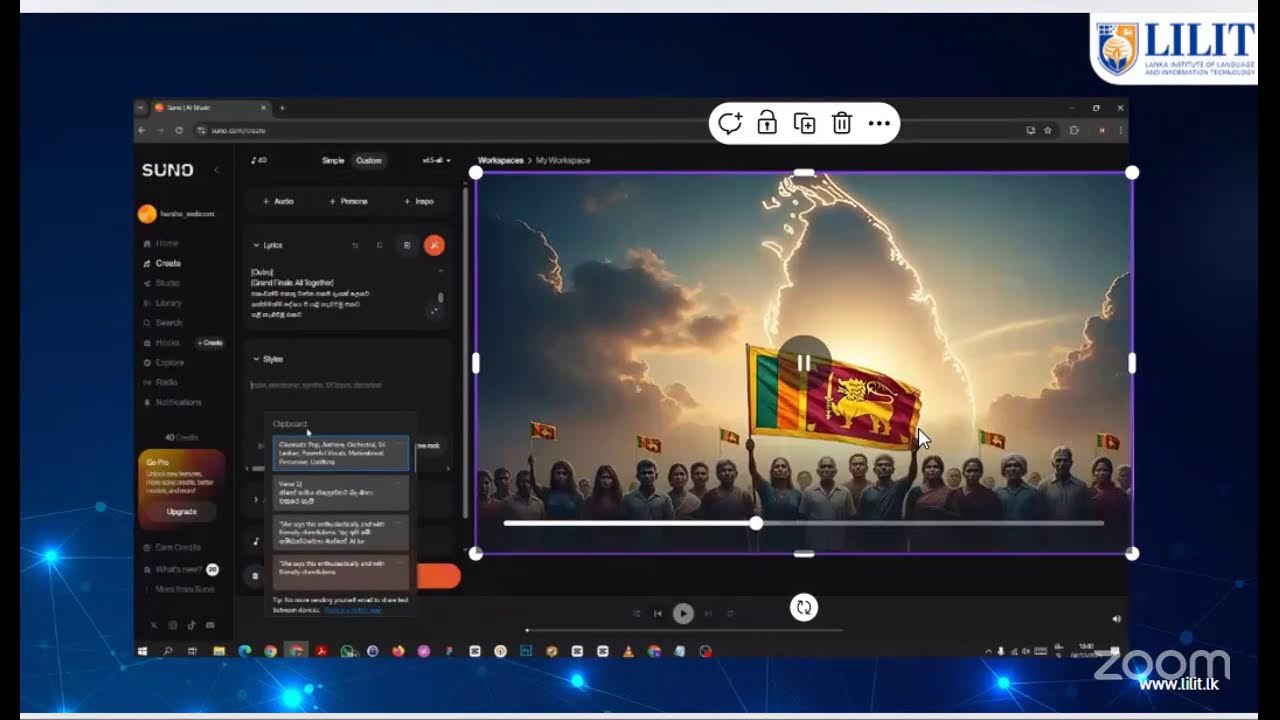Click the Suno player seek bar
The image size is (1280, 720).
tap(684, 630)
